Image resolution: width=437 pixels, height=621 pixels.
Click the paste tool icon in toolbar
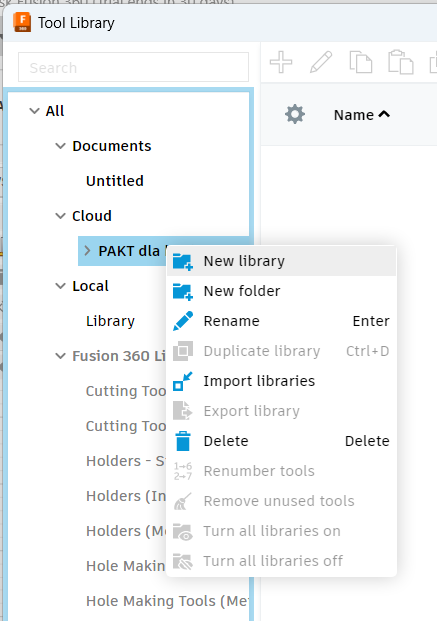coord(401,62)
